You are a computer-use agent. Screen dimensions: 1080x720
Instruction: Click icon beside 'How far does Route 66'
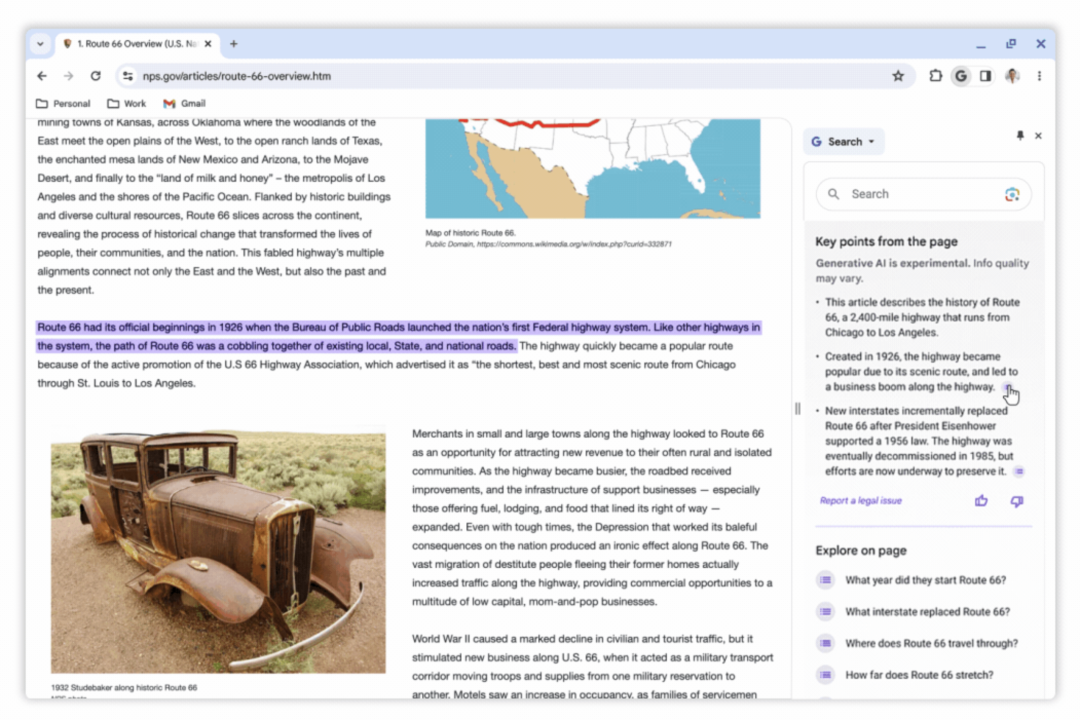(x=825, y=675)
